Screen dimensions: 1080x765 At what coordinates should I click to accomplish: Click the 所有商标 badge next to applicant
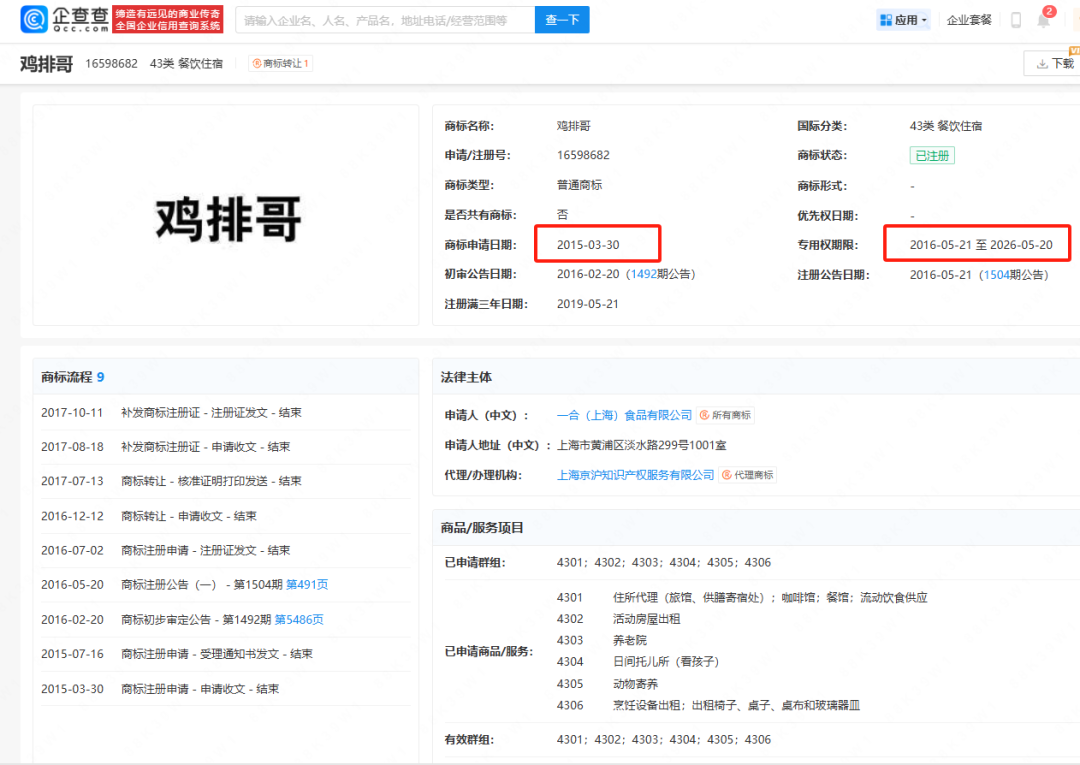[725, 415]
